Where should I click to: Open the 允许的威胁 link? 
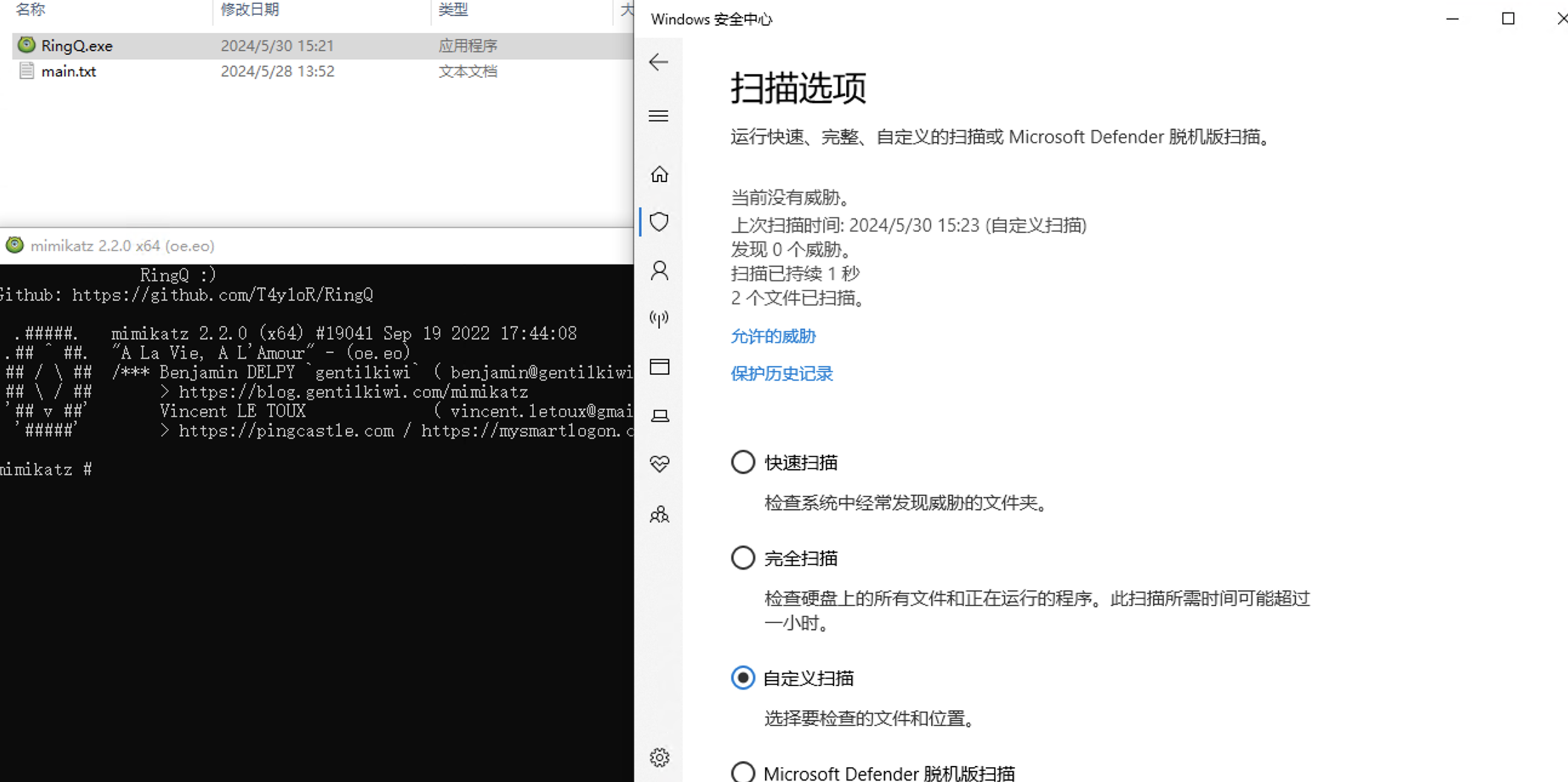coord(773,336)
